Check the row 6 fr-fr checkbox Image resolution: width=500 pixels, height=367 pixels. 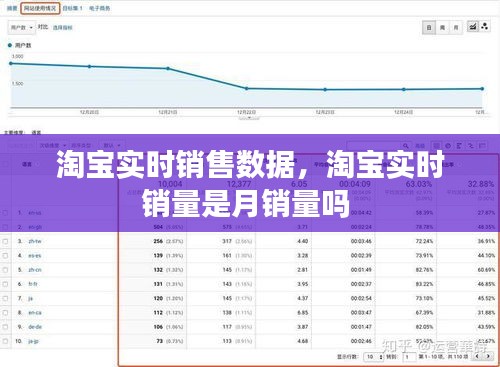5,284
